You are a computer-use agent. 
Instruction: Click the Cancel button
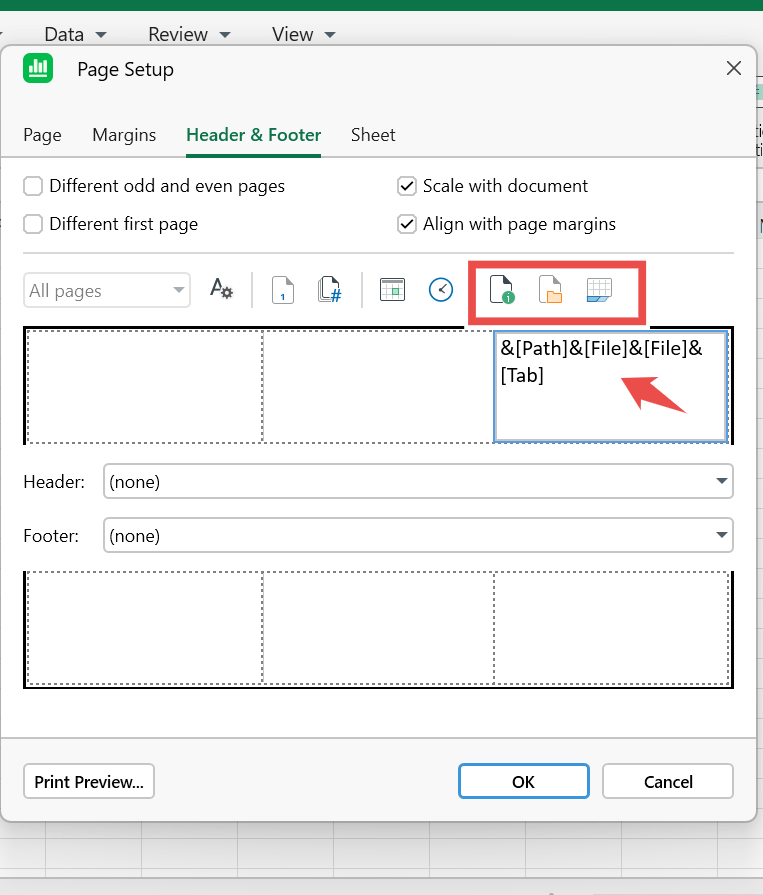[668, 781]
